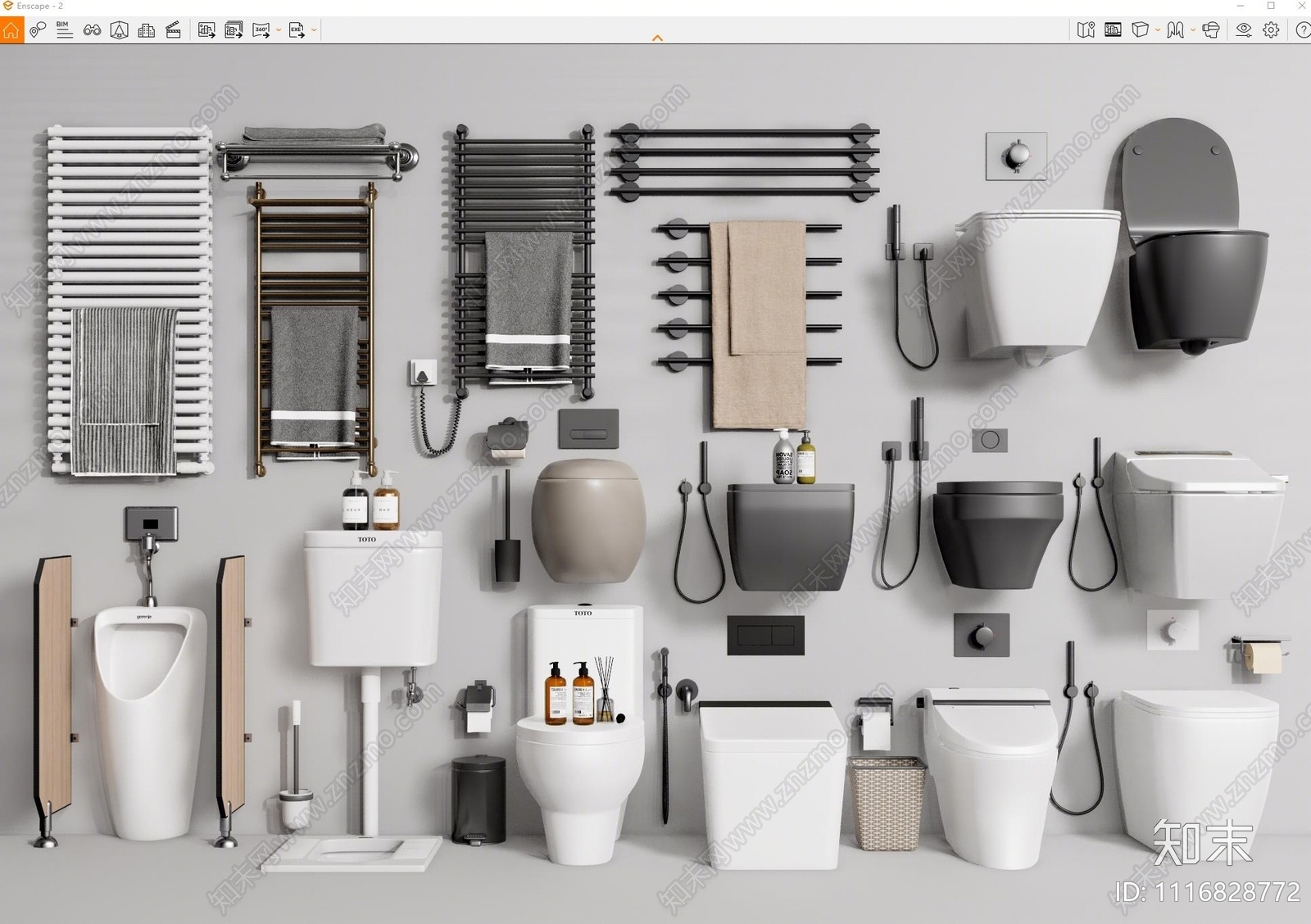Open visual settings eye icon
Image resolution: width=1311 pixels, height=924 pixels.
(1244, 30)
